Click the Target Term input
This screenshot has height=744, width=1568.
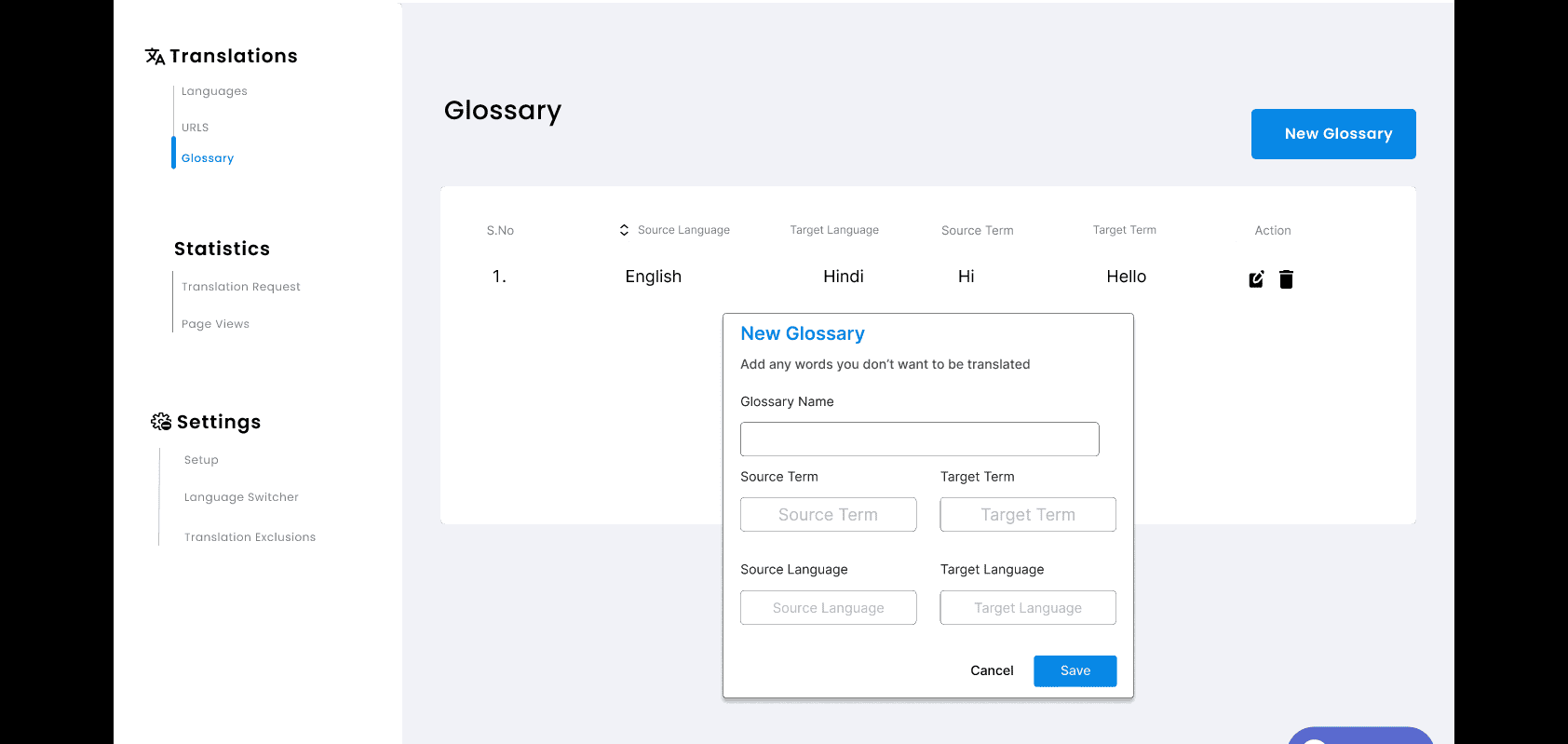1028,514
